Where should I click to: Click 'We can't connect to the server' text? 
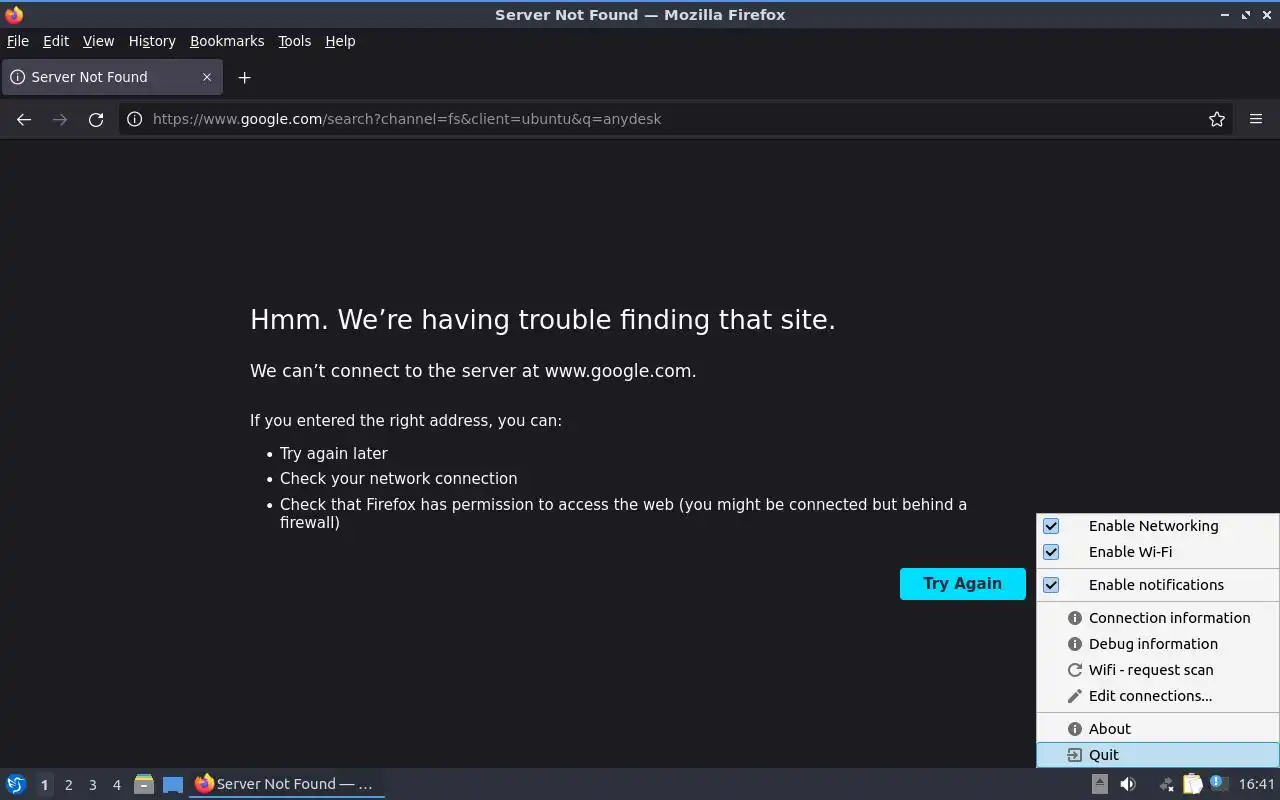473,371
